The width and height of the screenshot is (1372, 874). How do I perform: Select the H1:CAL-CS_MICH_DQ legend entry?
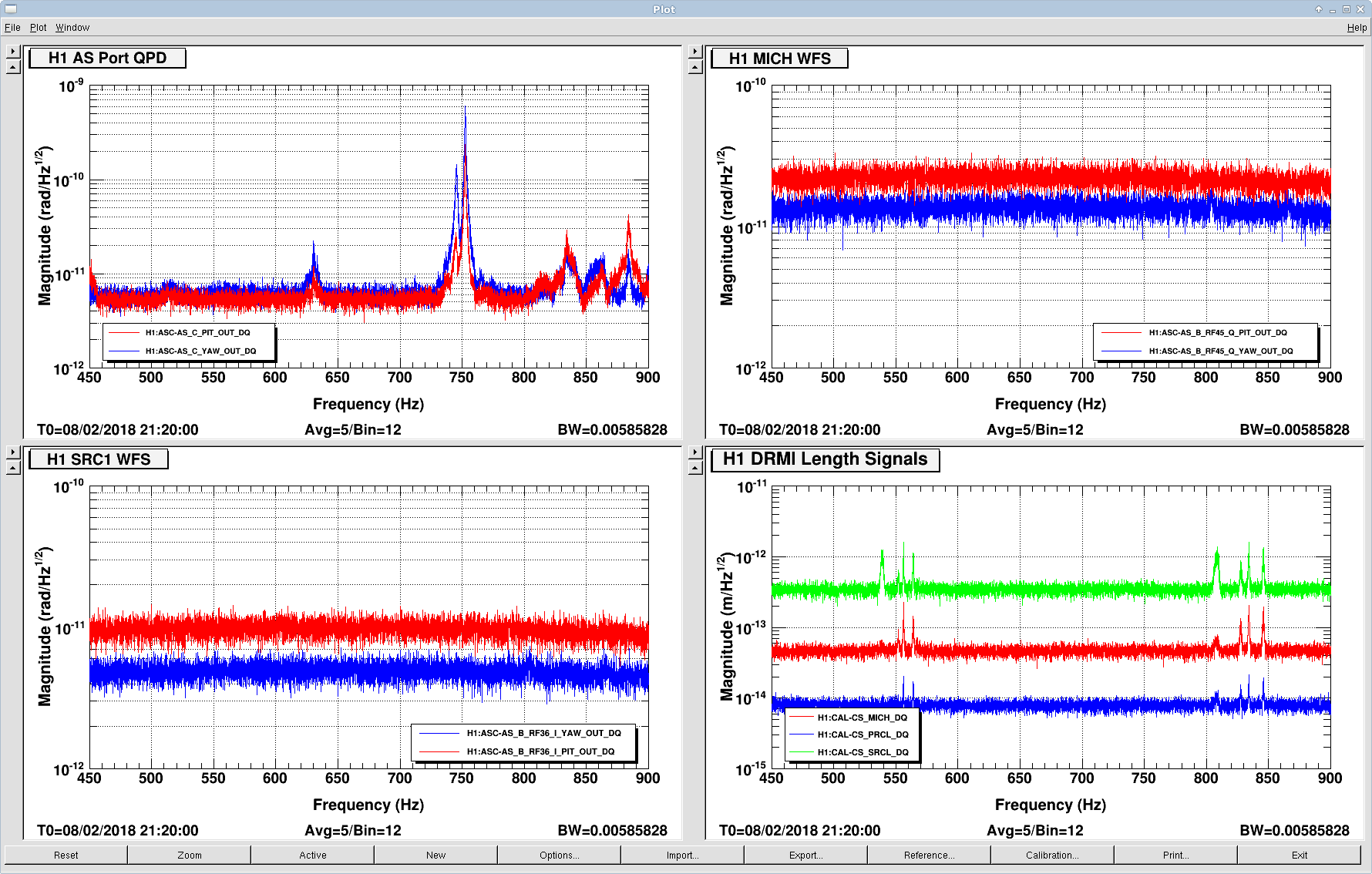point(862,718)
